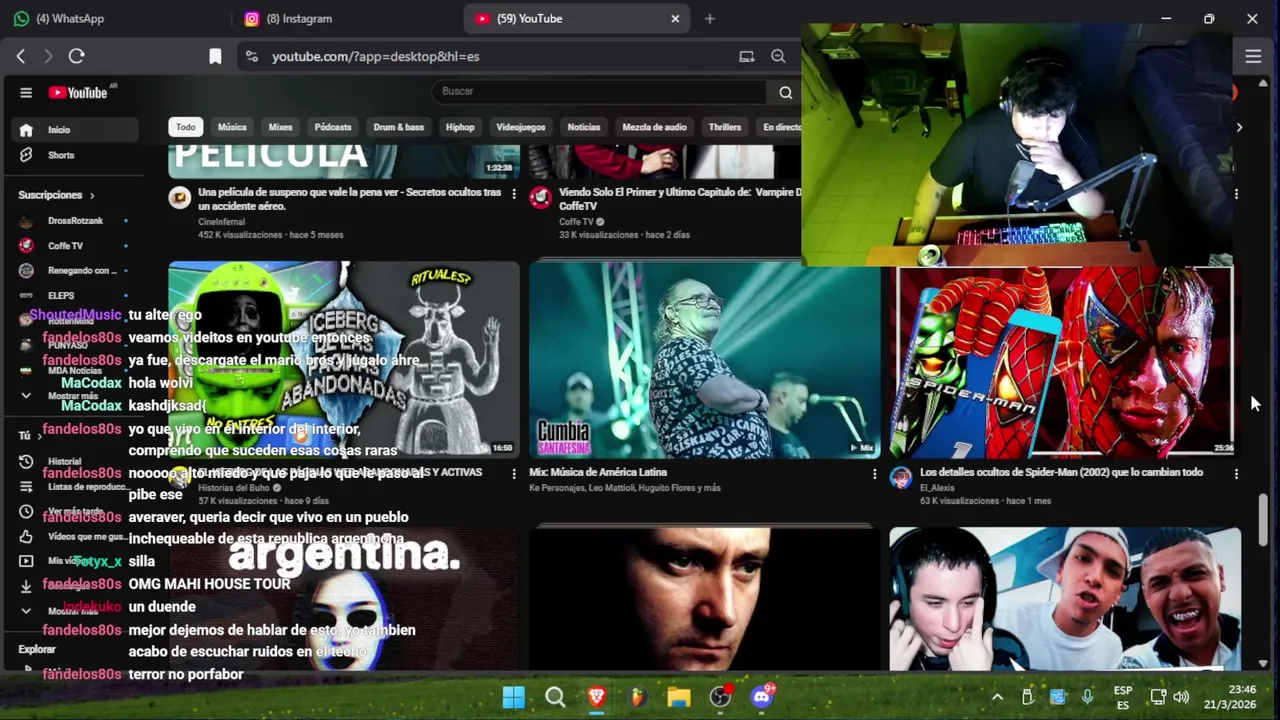Click browser back arrow
The width and height of the screenshot is (1280, 720).
click(x=21, y=56)
